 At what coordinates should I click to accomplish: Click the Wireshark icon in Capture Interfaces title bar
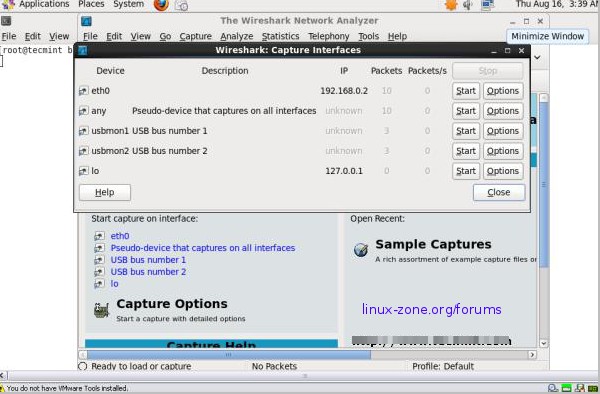(x=83, y=50)
